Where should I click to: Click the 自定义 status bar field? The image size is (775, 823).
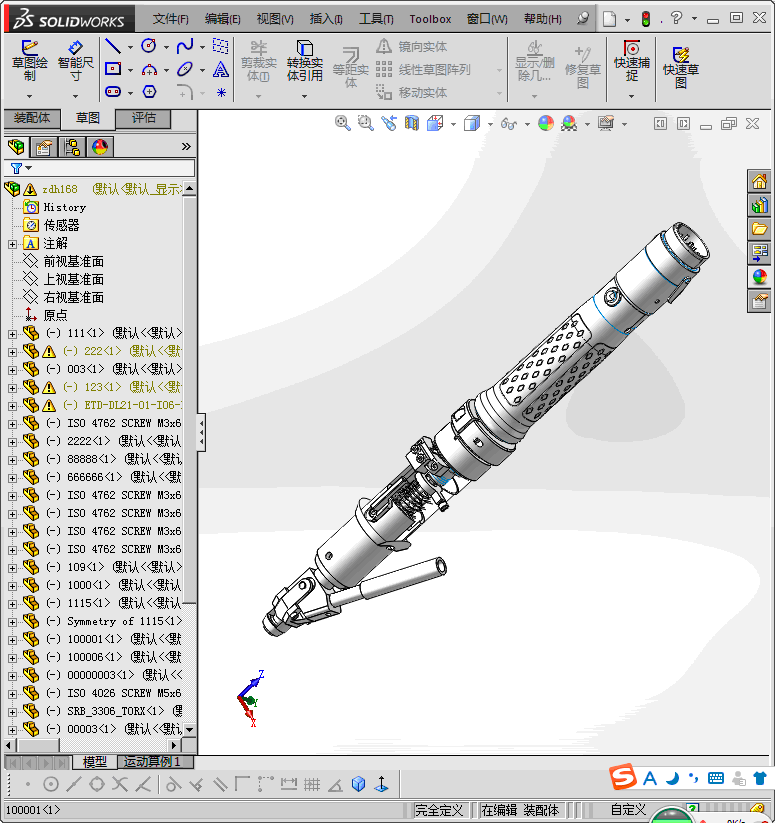click(x=628, y=810)
